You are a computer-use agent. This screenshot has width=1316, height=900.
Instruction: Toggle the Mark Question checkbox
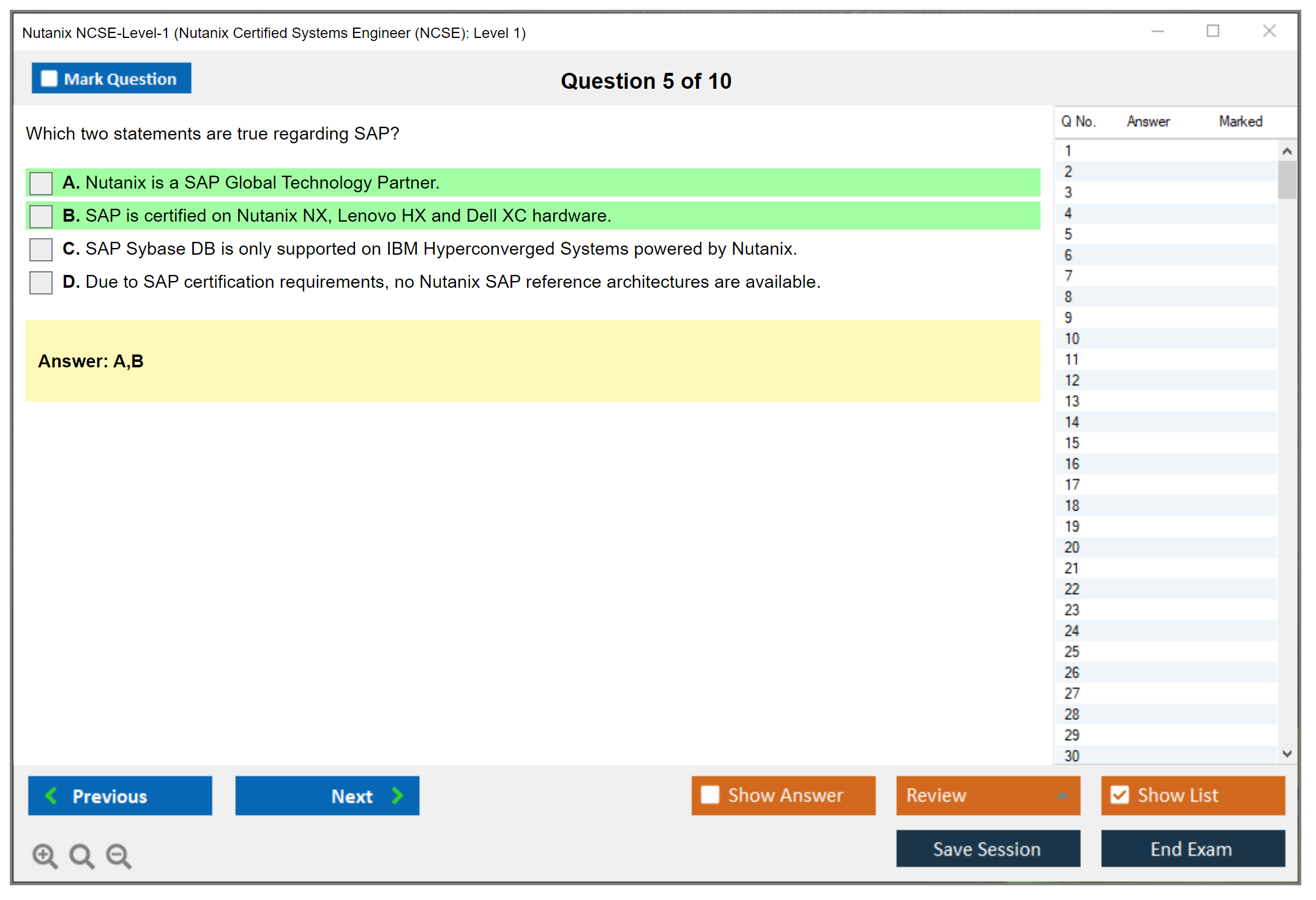[49, 78]
